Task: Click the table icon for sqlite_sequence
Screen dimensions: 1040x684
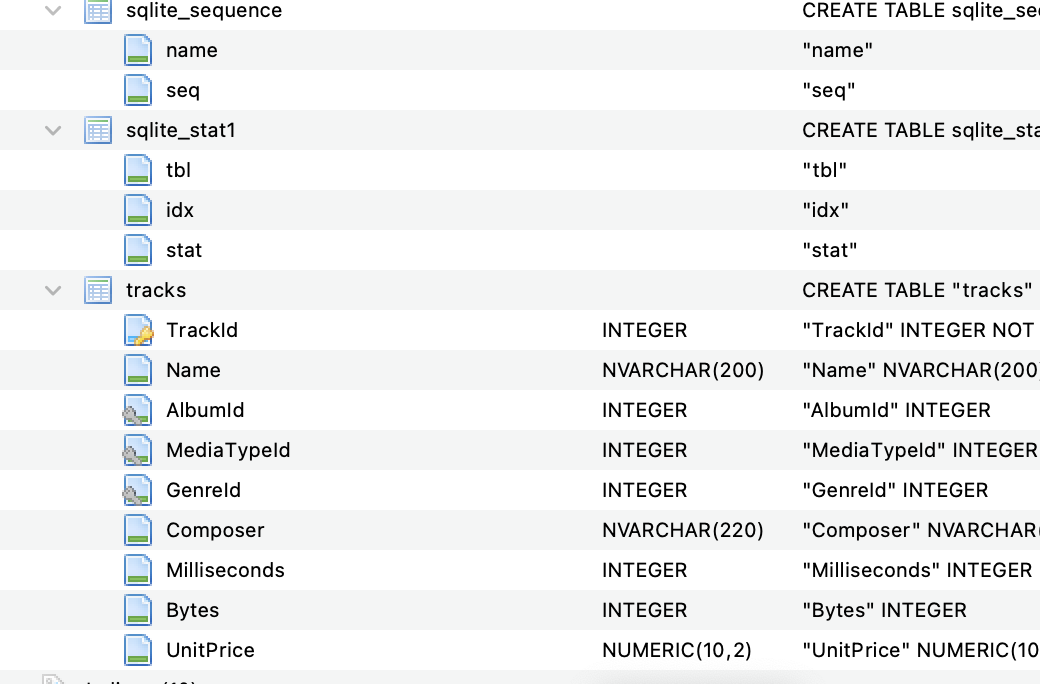Action: pos(97,11)
